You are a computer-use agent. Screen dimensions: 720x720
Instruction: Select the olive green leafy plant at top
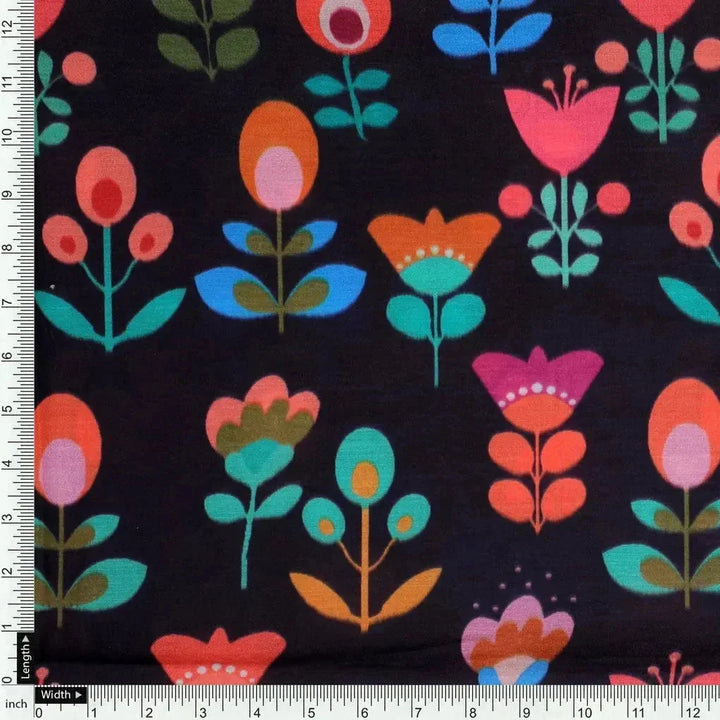pos(208,35)
